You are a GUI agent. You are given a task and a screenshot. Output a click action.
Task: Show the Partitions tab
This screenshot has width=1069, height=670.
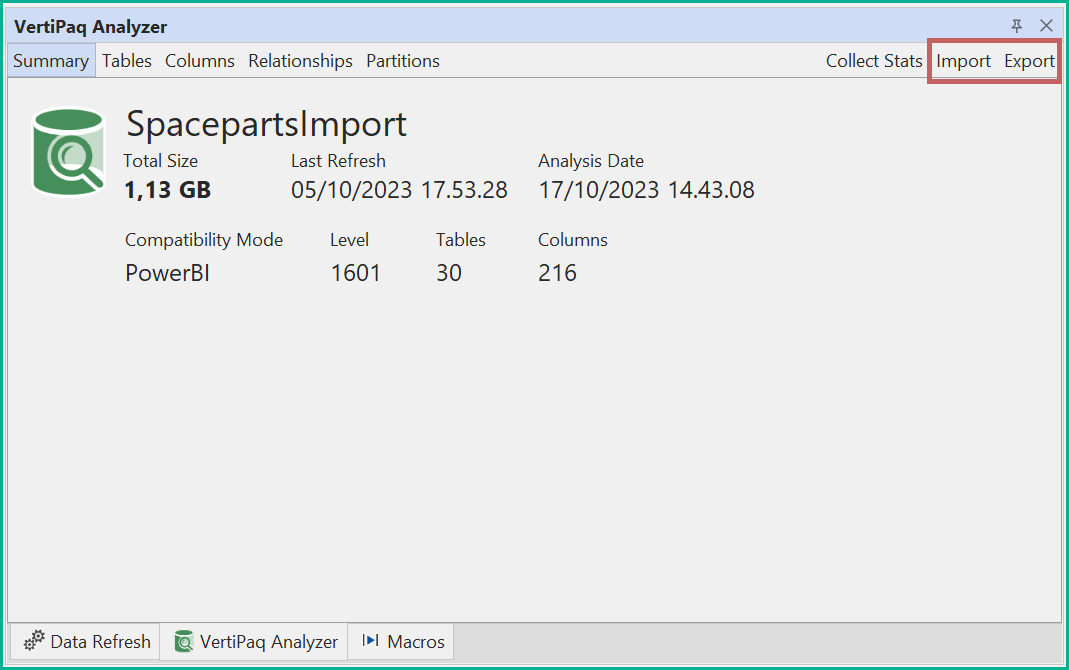click(403, 61)
